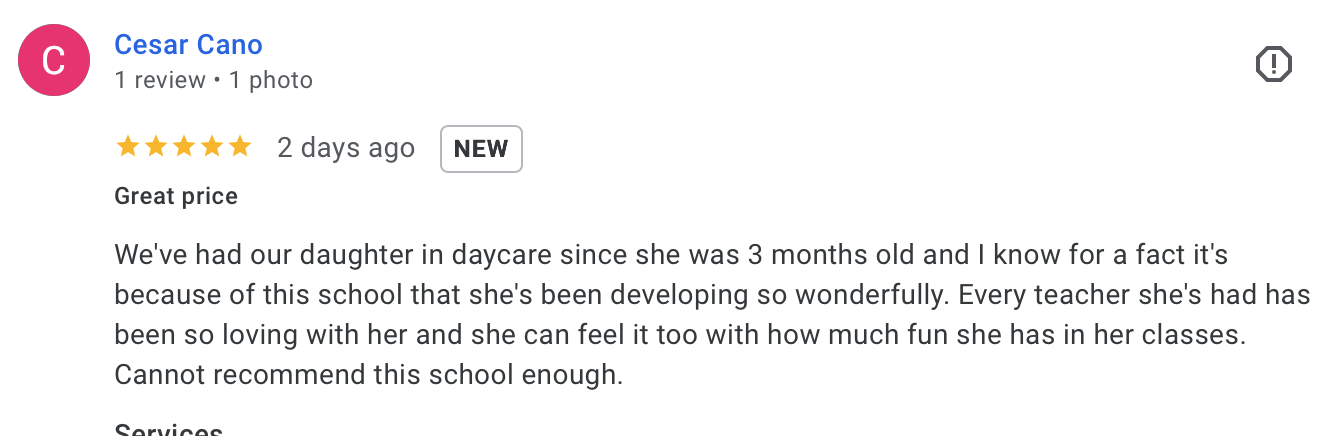Click the line starting 'been so loving'

point(681,335)
